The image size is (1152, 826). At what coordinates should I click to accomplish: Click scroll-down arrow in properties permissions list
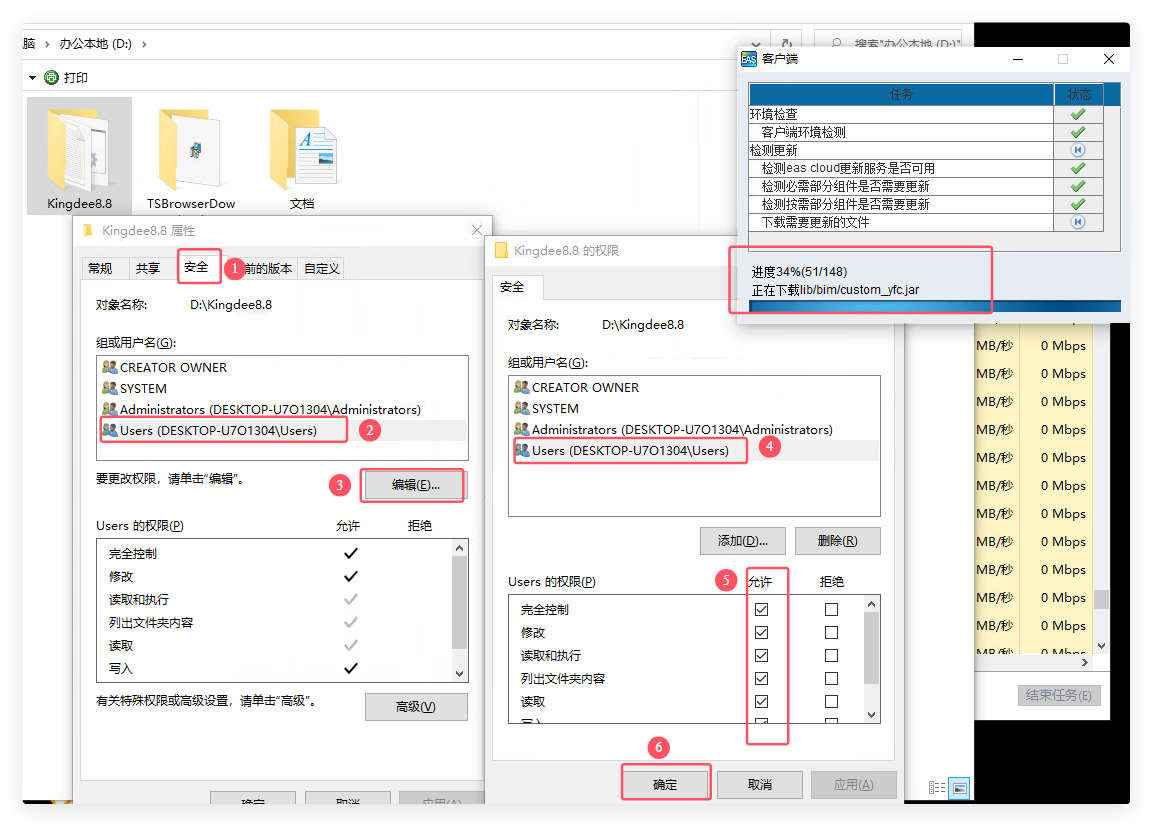coord(459,673)
